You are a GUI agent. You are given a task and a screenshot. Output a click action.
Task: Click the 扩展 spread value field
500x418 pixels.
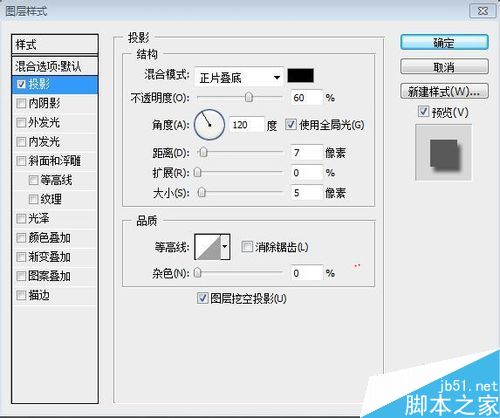tap(307, 173)
